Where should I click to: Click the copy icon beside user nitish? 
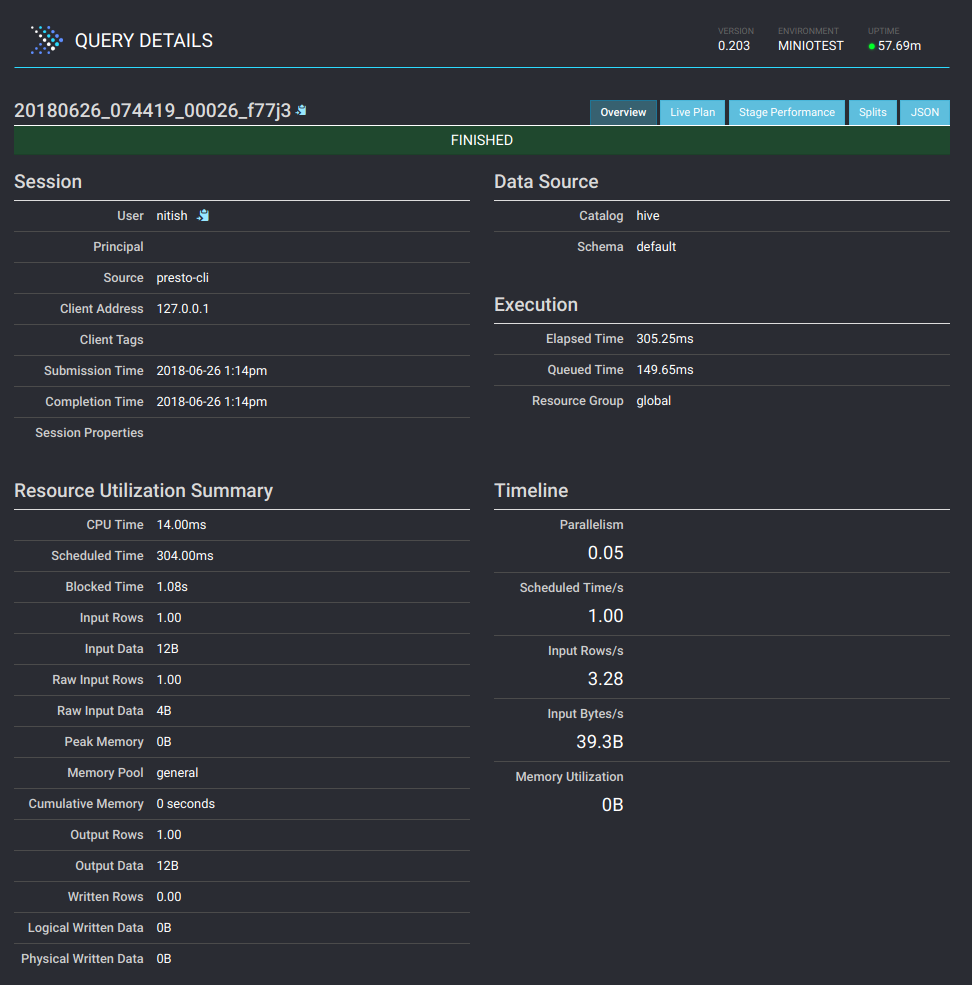point(203,216)
